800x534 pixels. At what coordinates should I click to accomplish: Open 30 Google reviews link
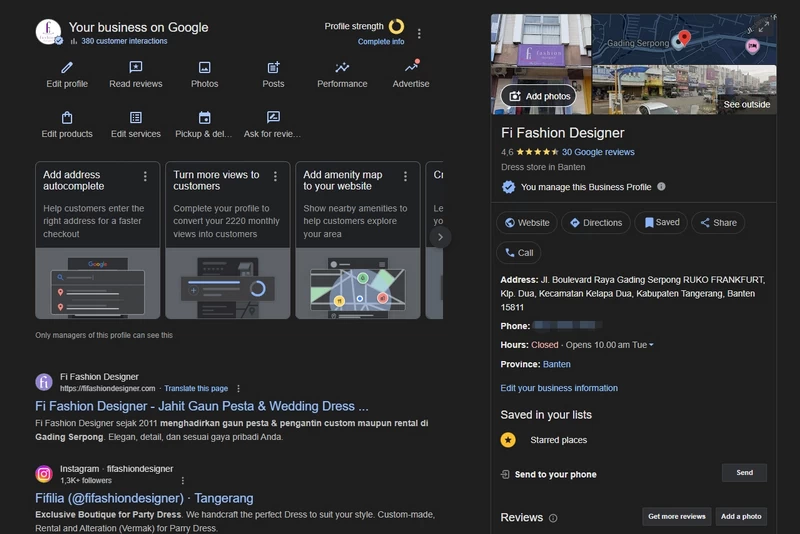(x=598, y=152)
